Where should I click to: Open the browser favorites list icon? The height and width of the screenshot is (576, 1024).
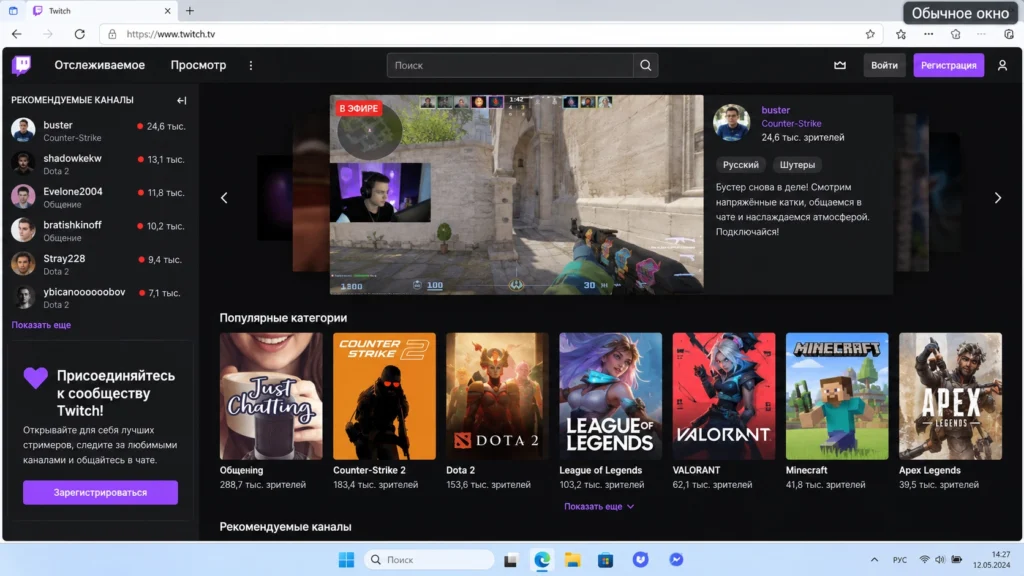(x=901, y=34)
